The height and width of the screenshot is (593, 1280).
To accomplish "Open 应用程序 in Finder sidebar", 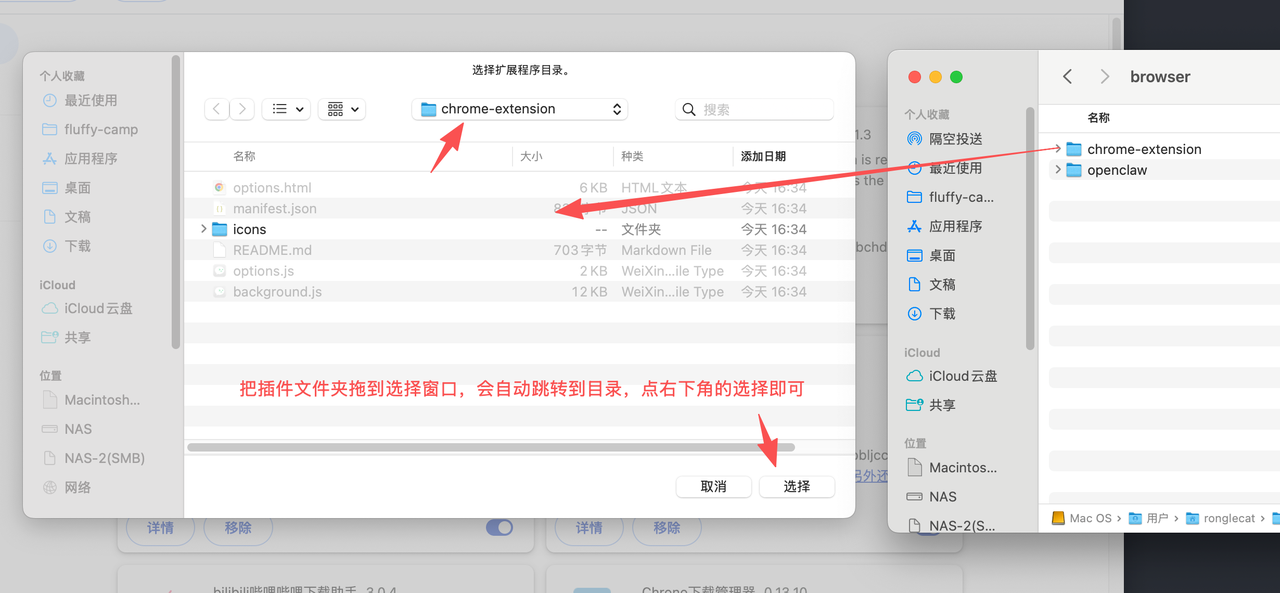I will tap(955, 226).
